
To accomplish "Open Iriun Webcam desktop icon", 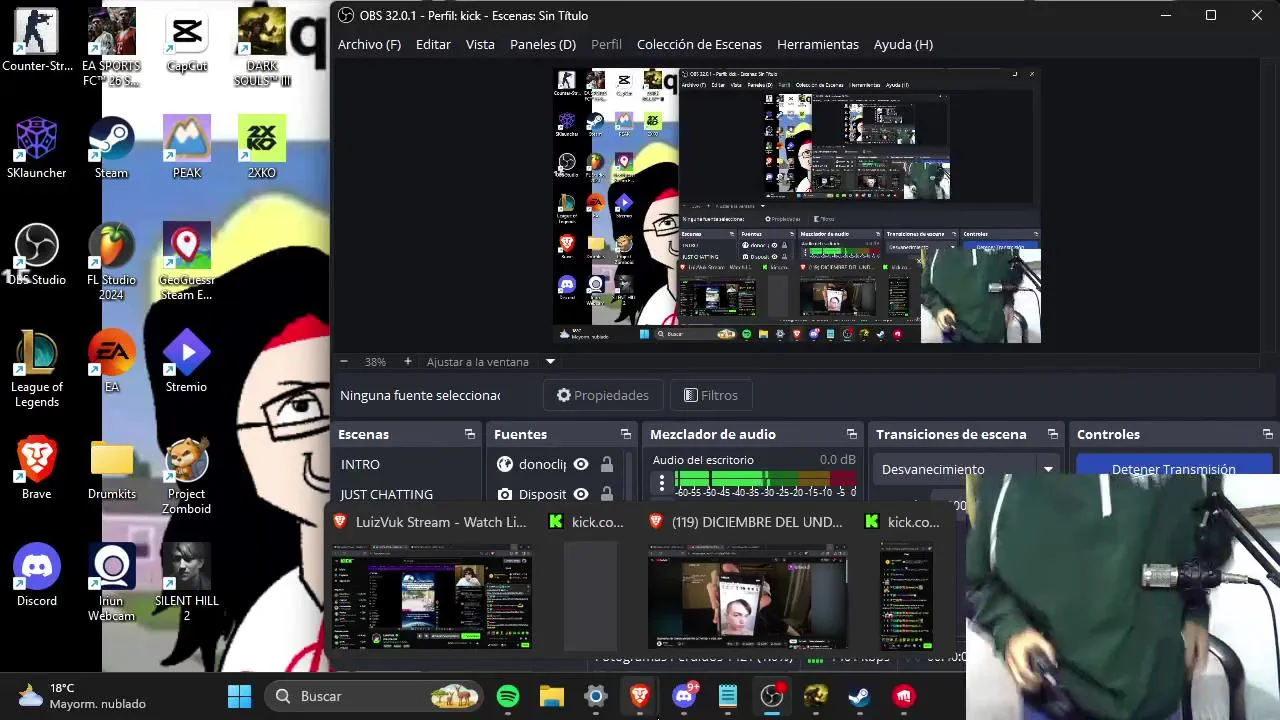I will pos(111,583).
